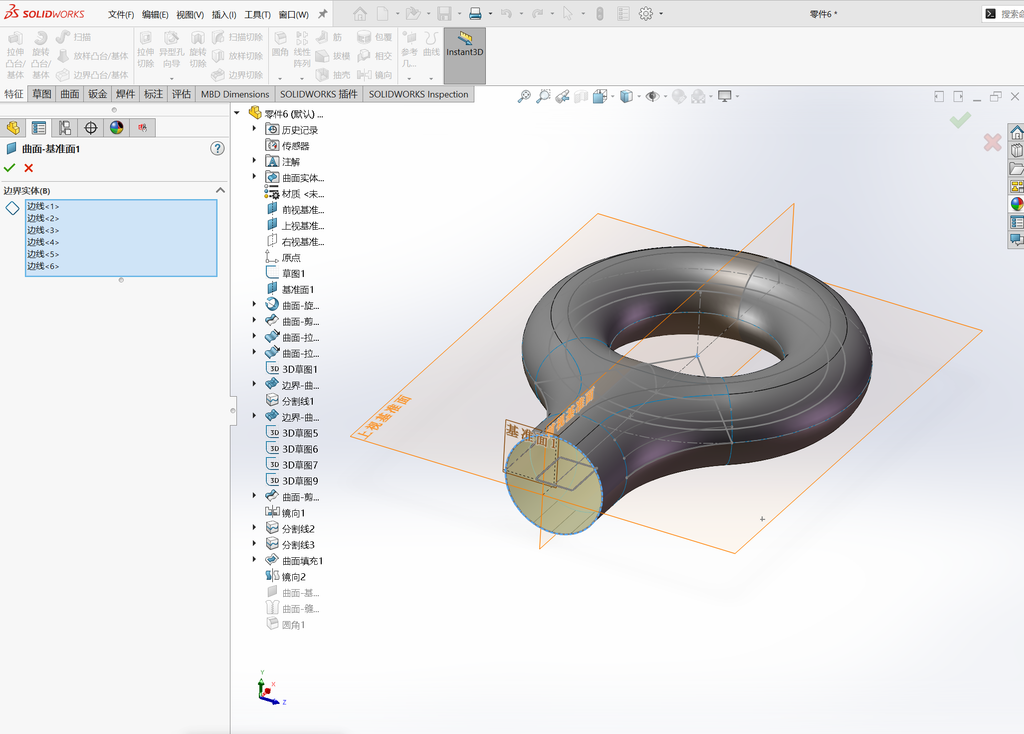Image resolution: width=1024 pixels, height=734 pixels.
Task: Toggle the Instant3D button
Action: [465, 56]
